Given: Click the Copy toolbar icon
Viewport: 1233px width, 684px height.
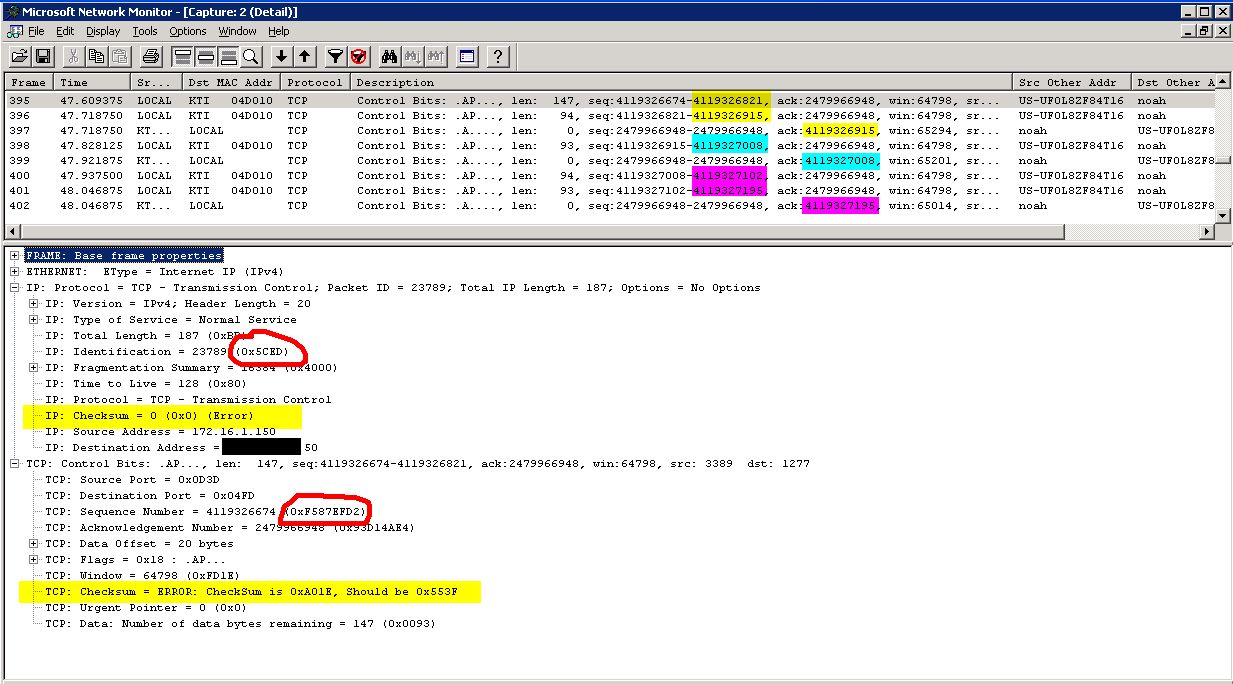Looking at the screenshot, I should click(97, 56).
